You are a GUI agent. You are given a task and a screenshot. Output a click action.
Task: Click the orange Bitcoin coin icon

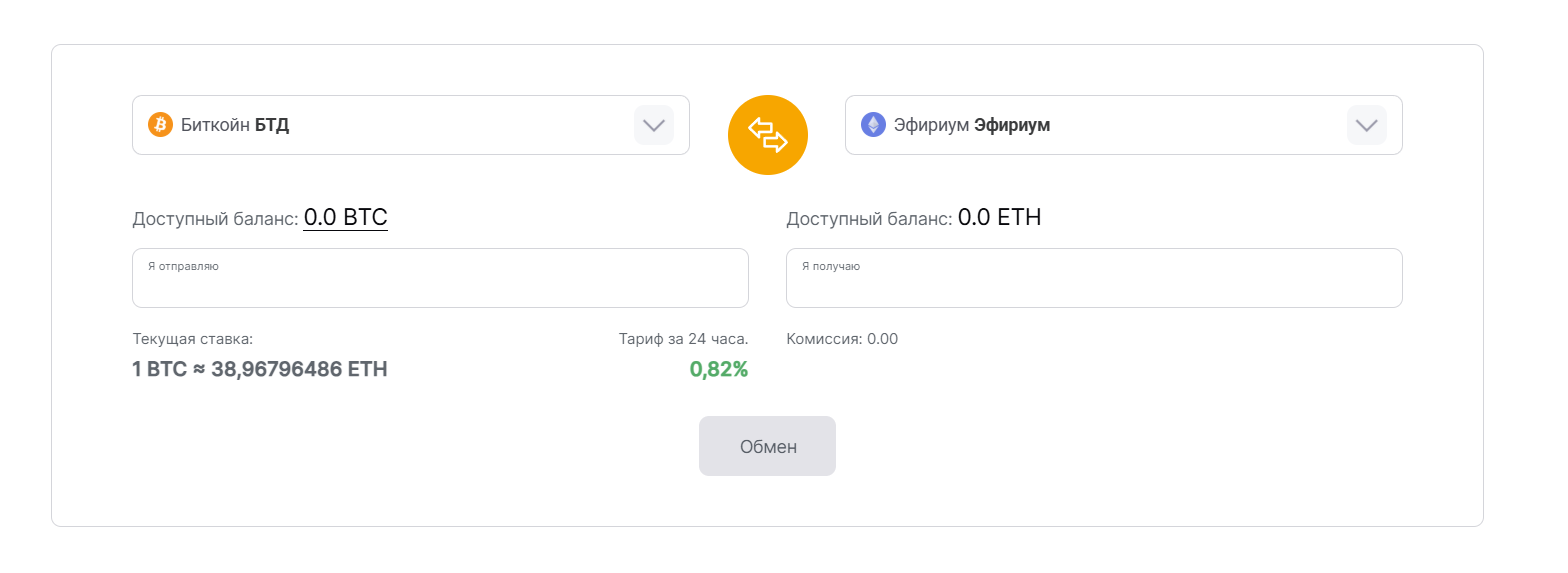point(160,125)
